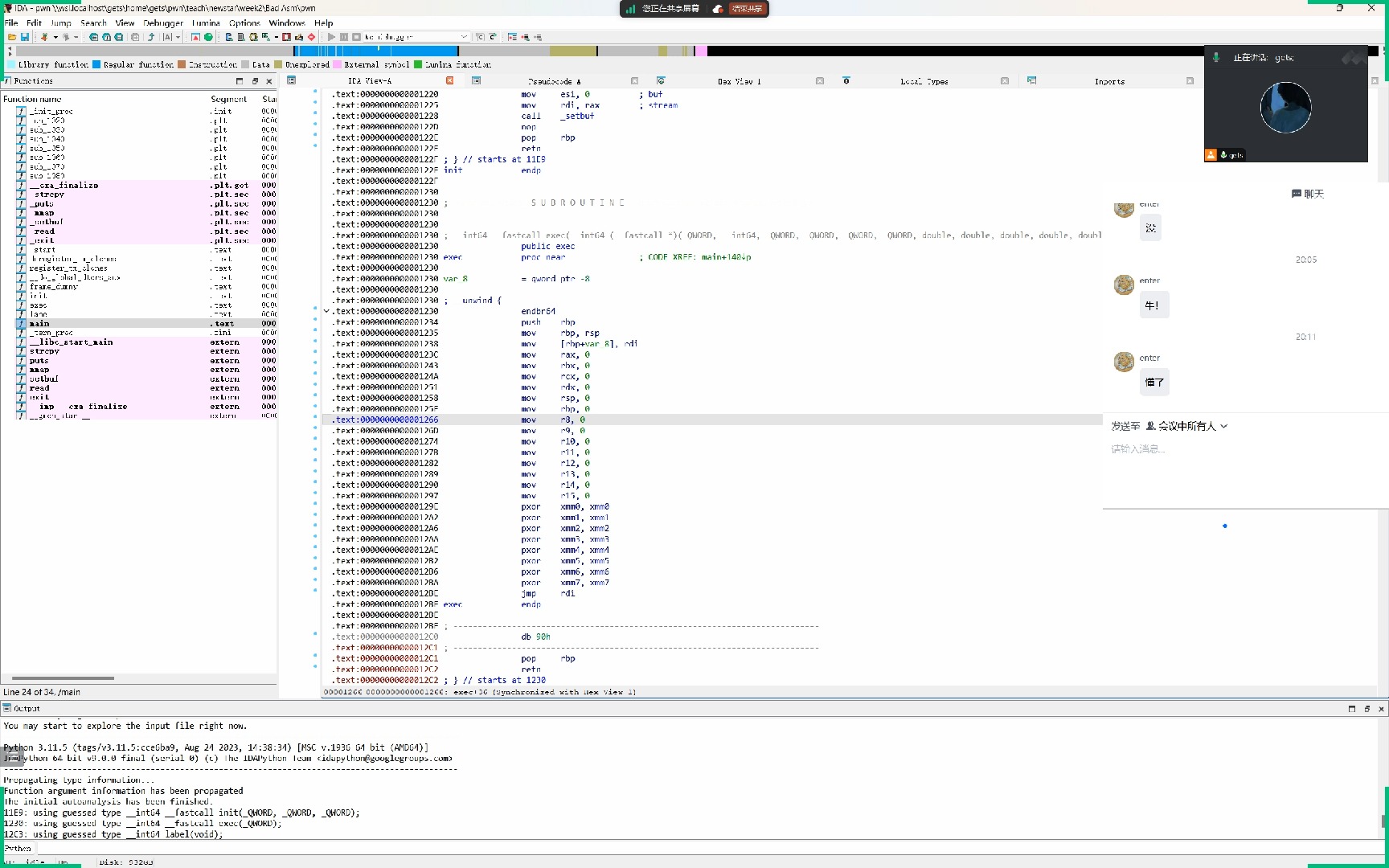Open the Search menu
Screen dimensions: 1389x868
pos(93,23)
